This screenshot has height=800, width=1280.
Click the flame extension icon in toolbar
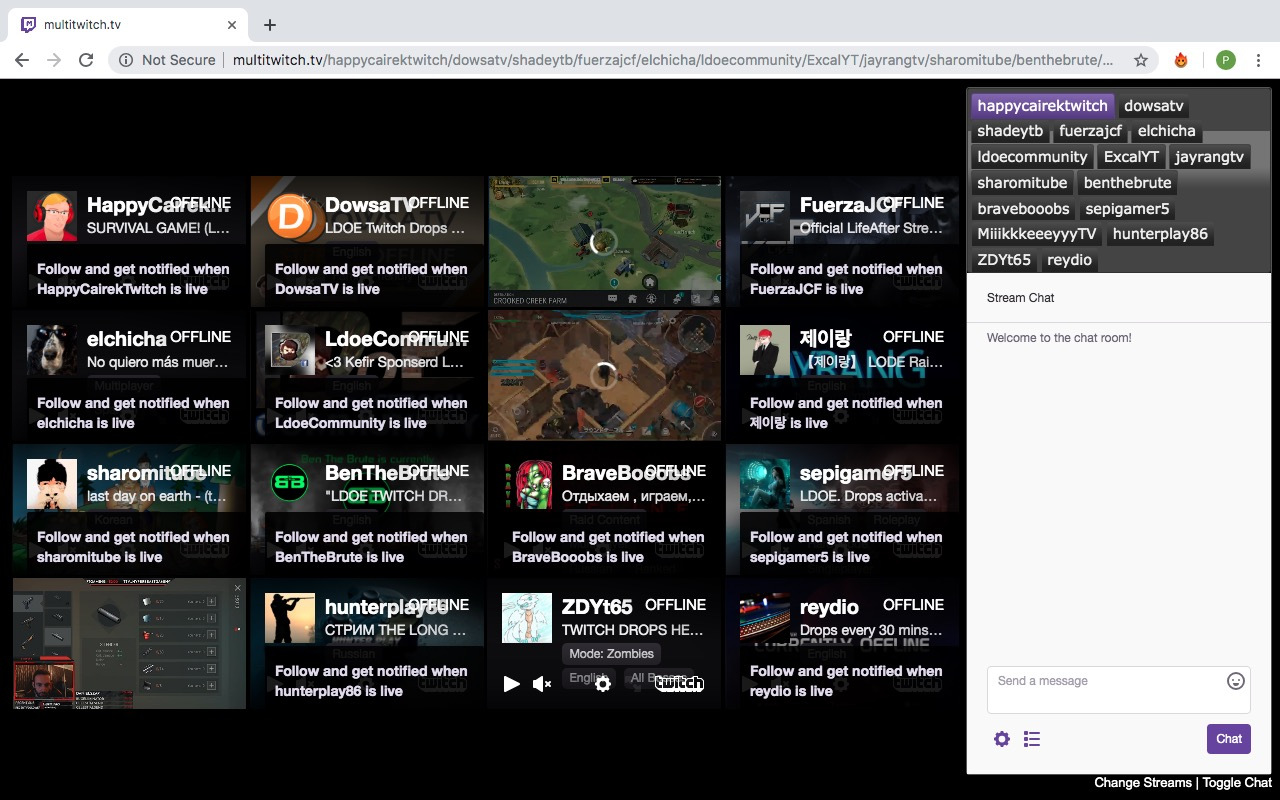tap(1181, 60)
